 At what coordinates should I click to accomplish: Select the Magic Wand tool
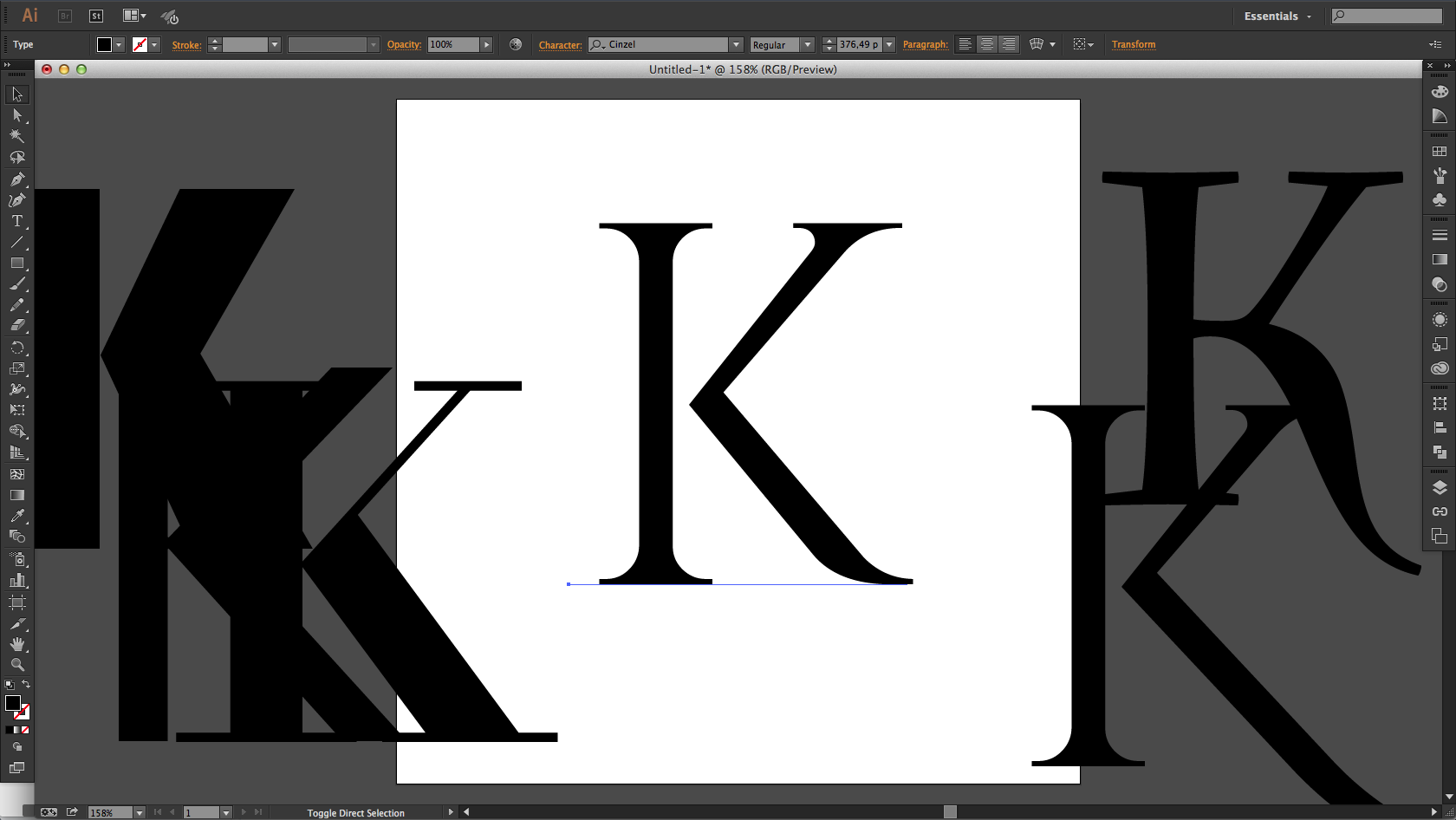[17, 136]
